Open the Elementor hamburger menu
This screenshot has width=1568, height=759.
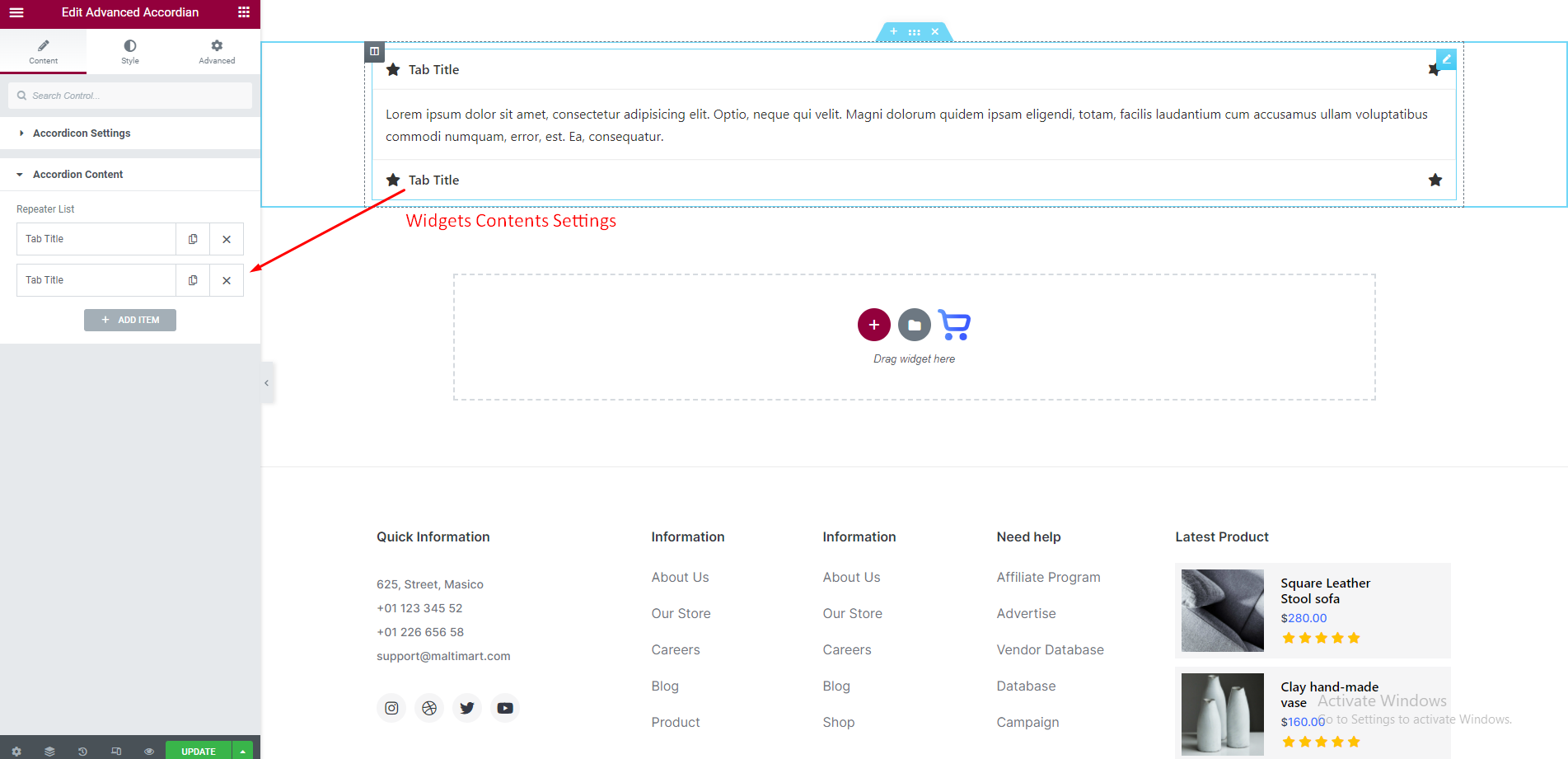point(16,12)
